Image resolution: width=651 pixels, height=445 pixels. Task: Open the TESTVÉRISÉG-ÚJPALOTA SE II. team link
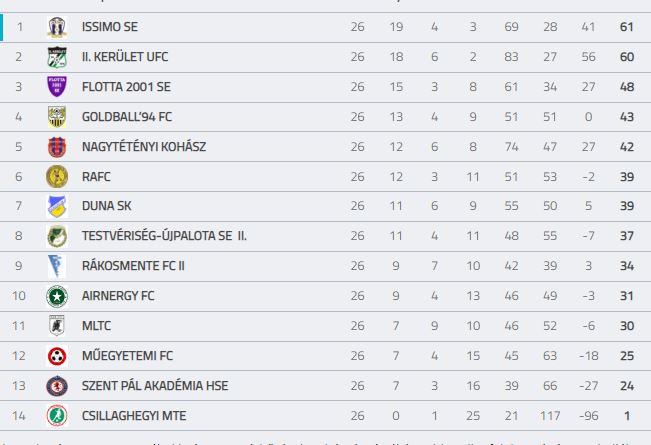(x=164, y=236)
